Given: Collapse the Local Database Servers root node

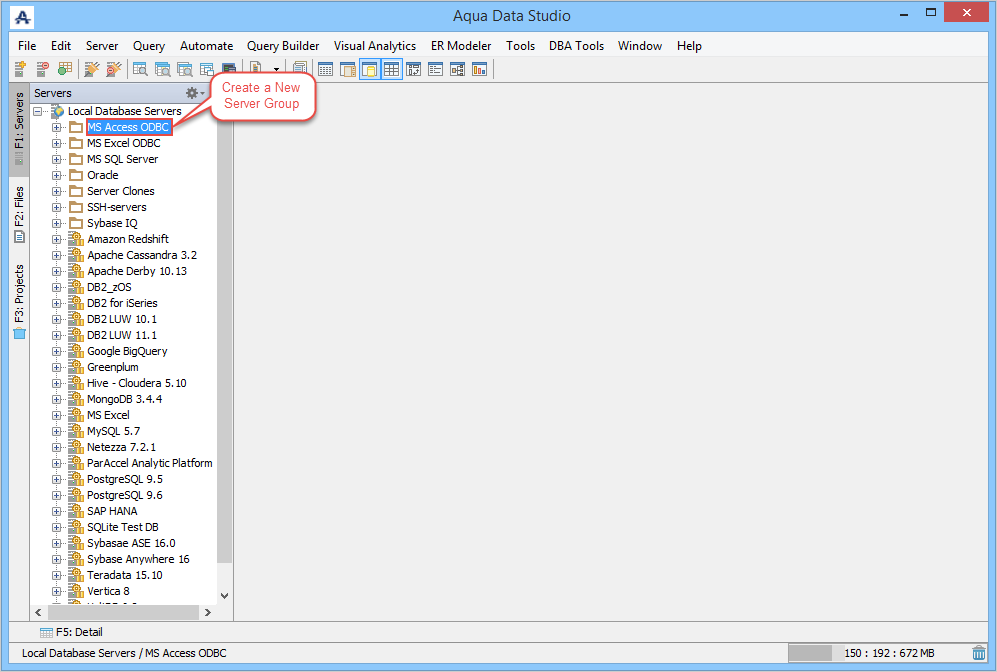Looking at the screenshot, I should [x=38, y=111].
